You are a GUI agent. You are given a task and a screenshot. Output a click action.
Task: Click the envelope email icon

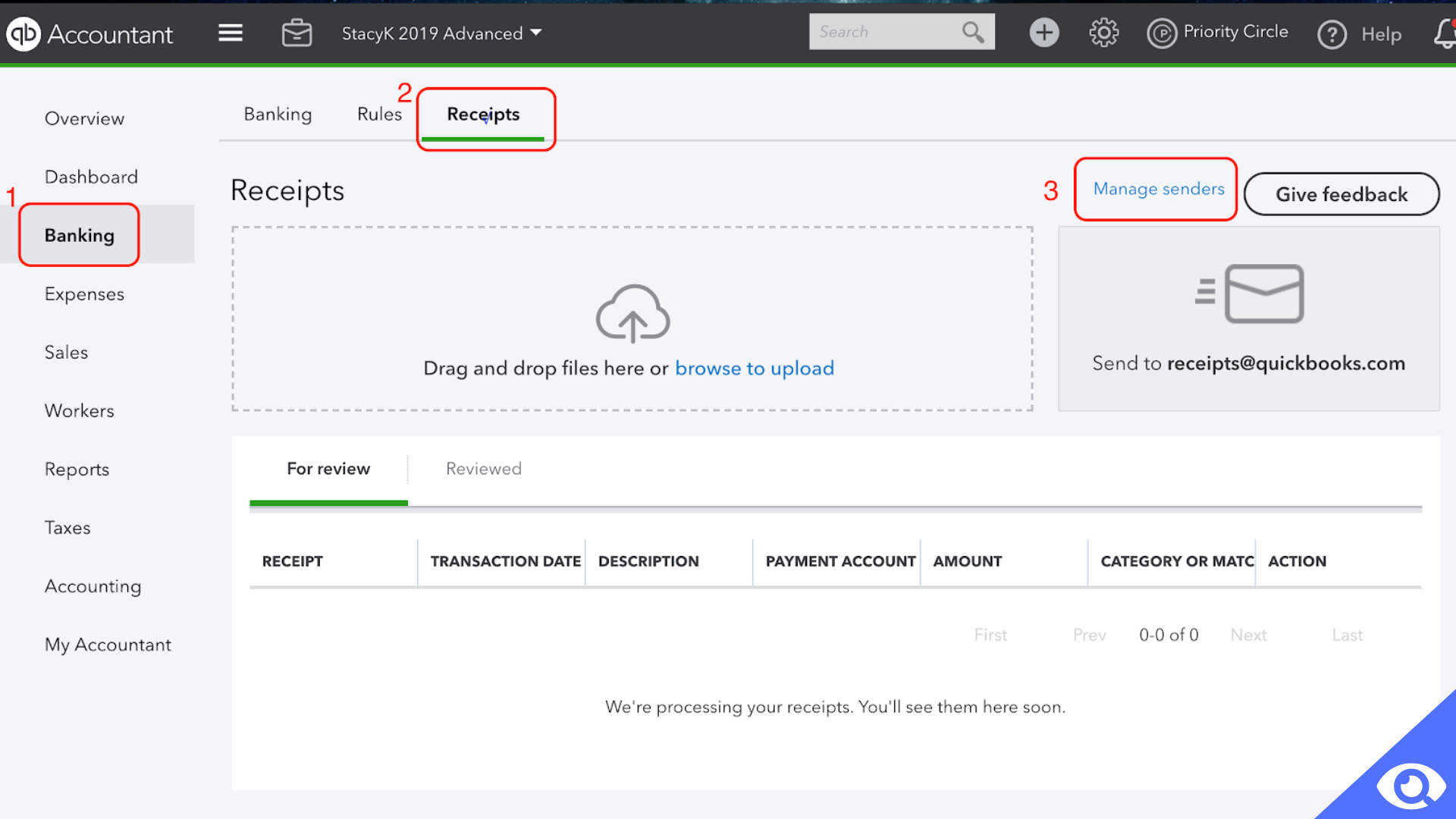click(1250, 293)
